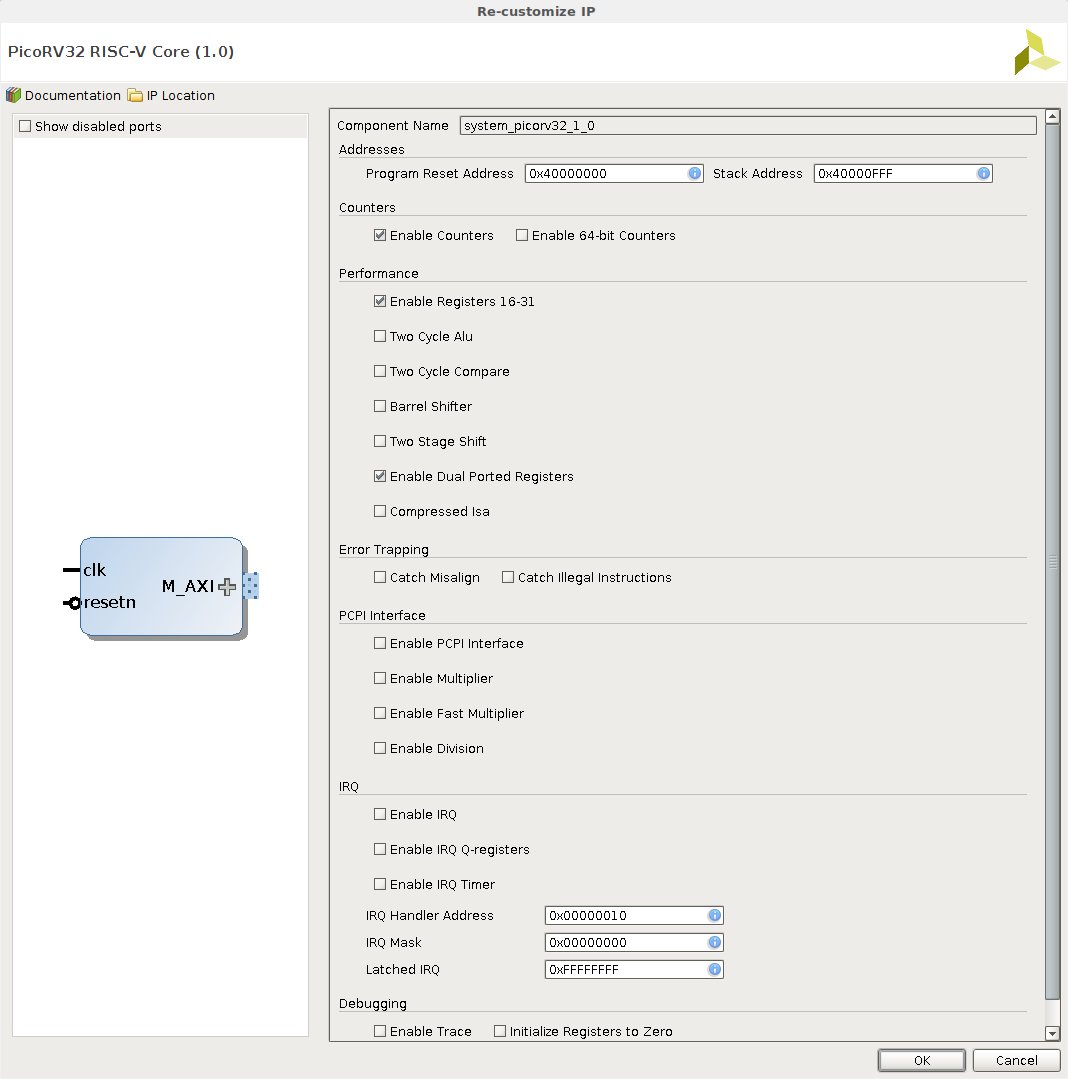Check Catch Illegal Instructions

click(508, 577)
